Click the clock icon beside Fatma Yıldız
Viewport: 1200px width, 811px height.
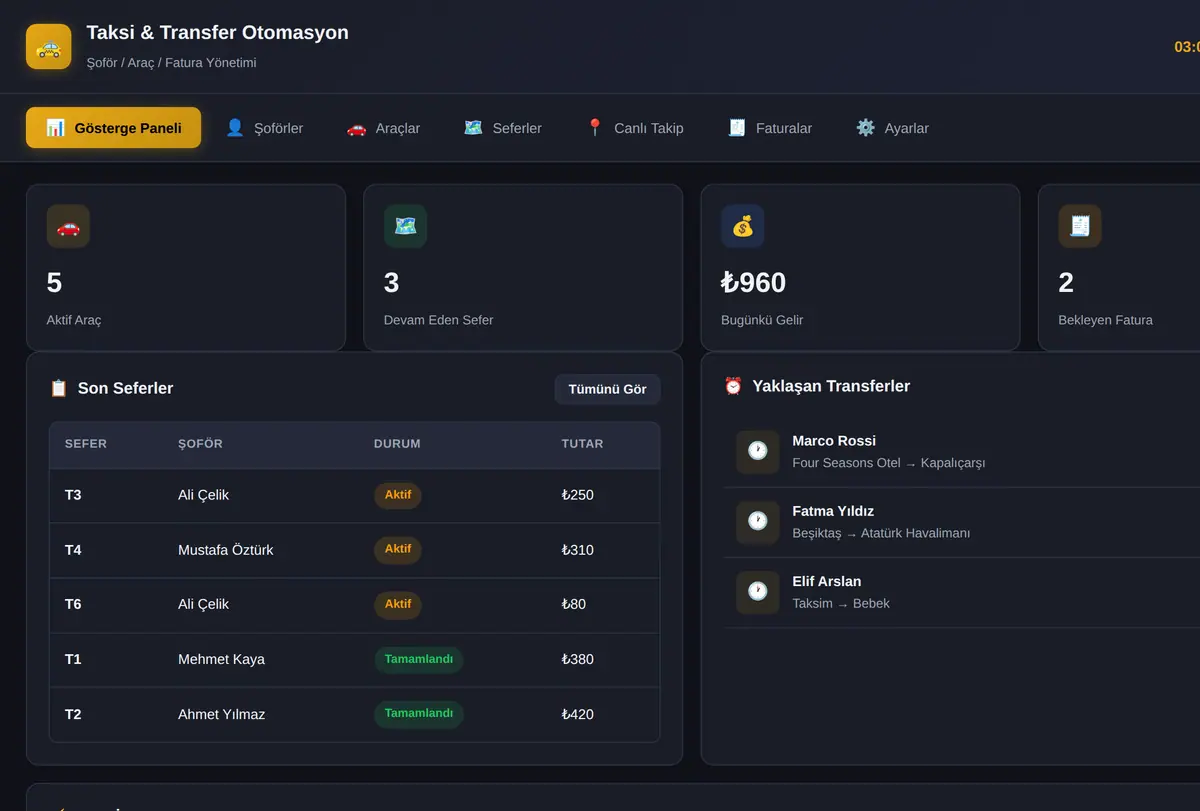(758, 522)
